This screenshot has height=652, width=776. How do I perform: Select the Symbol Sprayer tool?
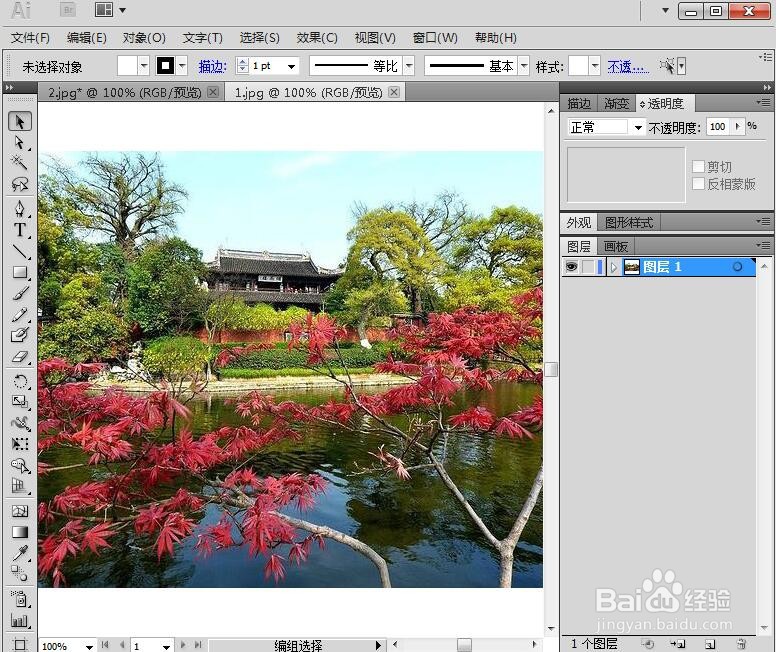click(20, 599)
